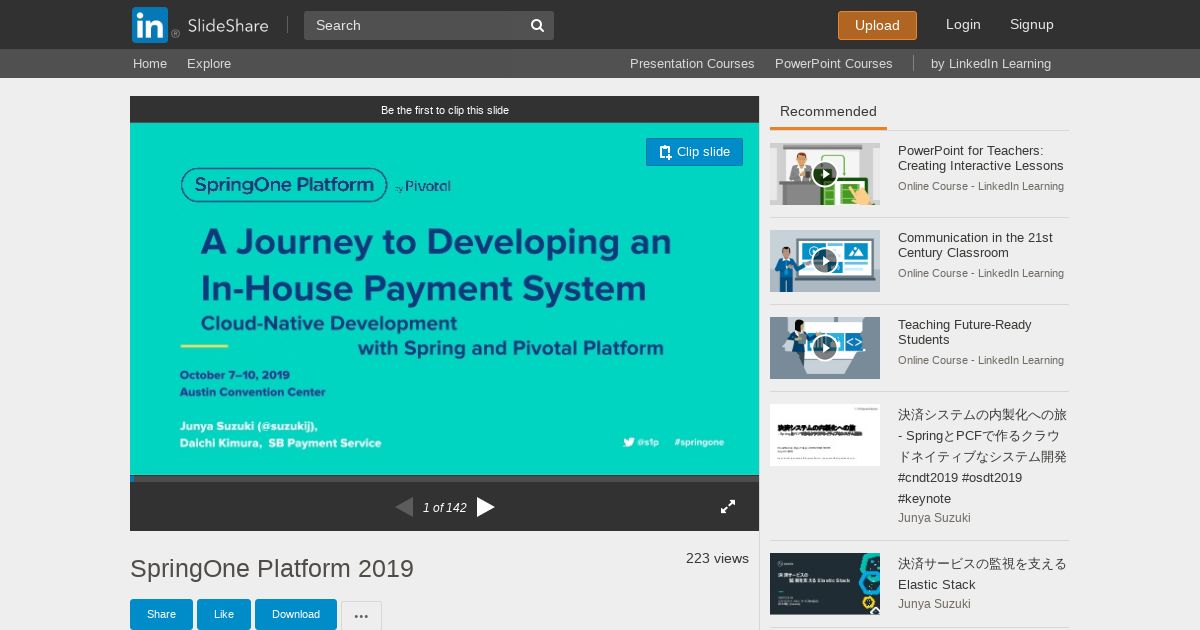Open the more options ellipsis button
Viewport: 1200px width, 630px height.
click(x=361, y=615)
